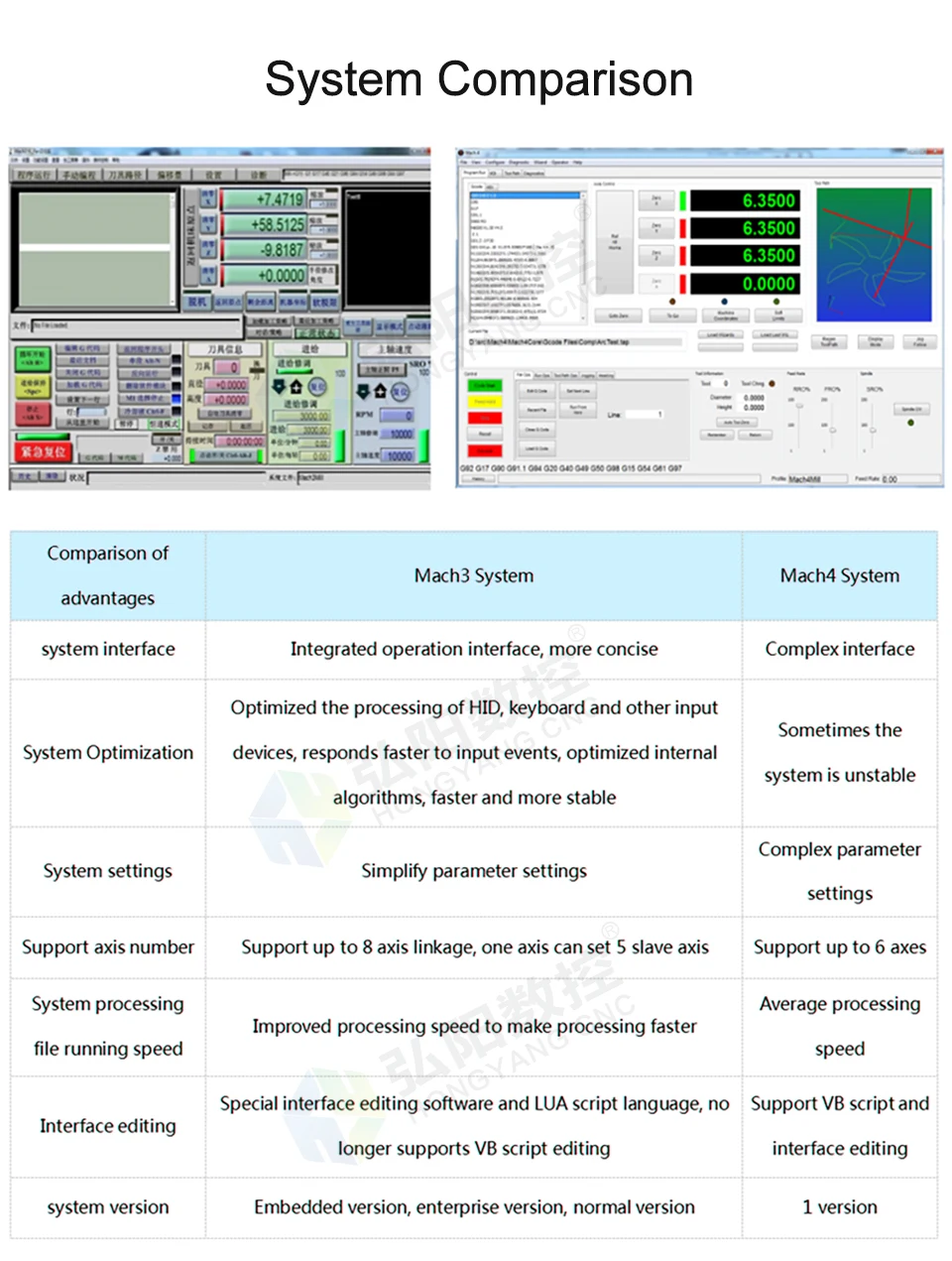Raise feed rate with up arrow in Mach3 进给 panel
Screen dimensions: 952x1261
point(296,386)
